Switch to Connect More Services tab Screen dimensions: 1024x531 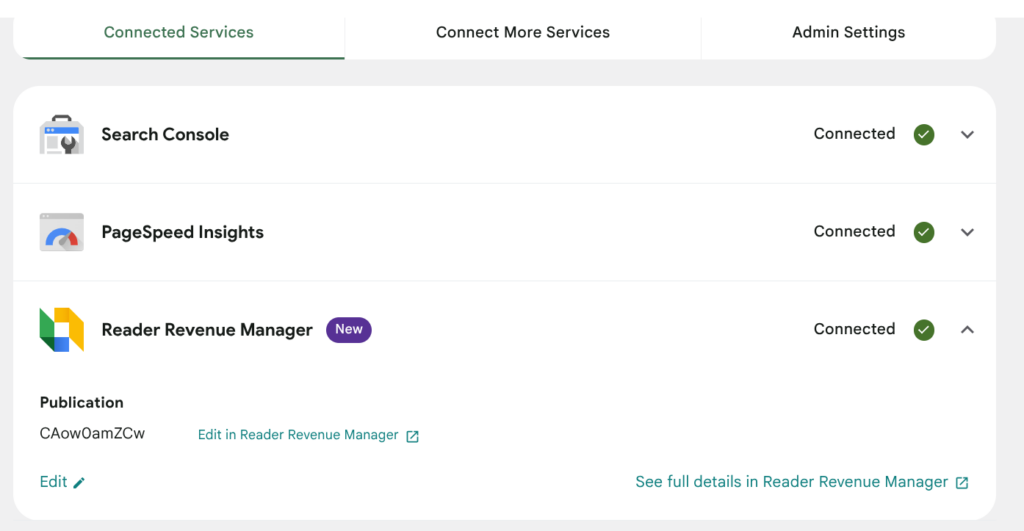pyautogui.click(x=522, y=32)
